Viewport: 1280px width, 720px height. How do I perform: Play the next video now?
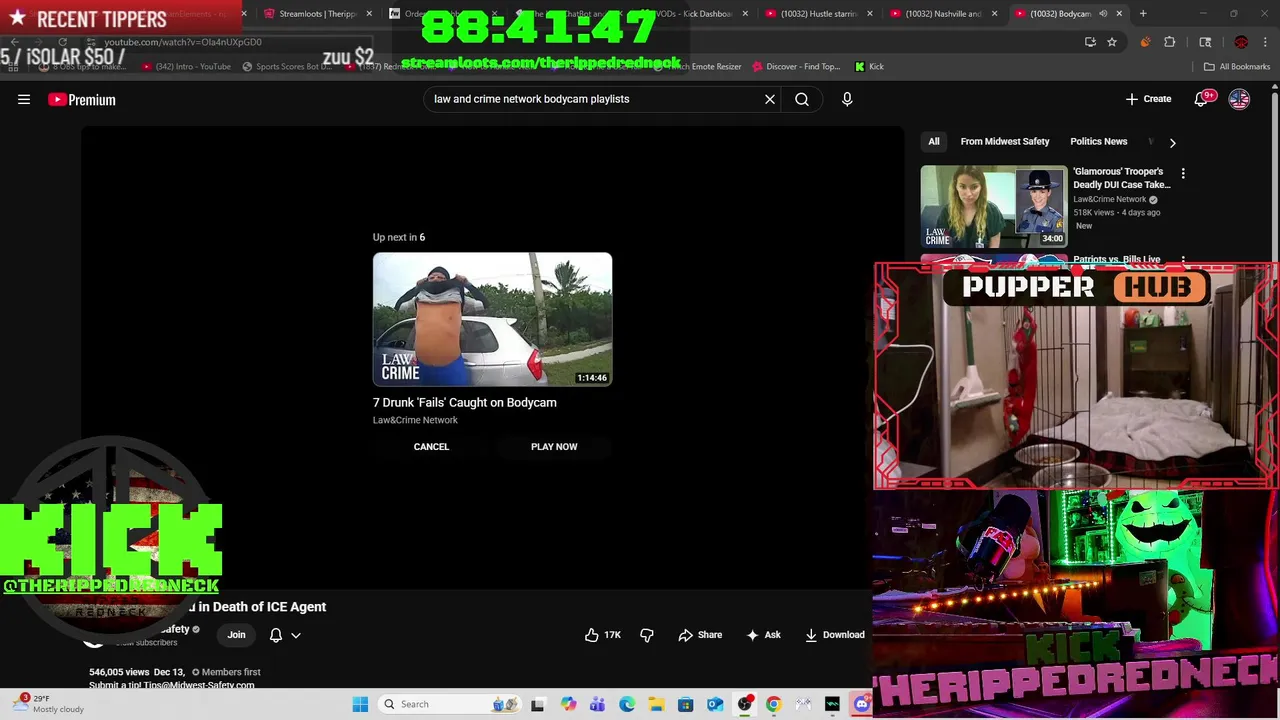[554, 447]
